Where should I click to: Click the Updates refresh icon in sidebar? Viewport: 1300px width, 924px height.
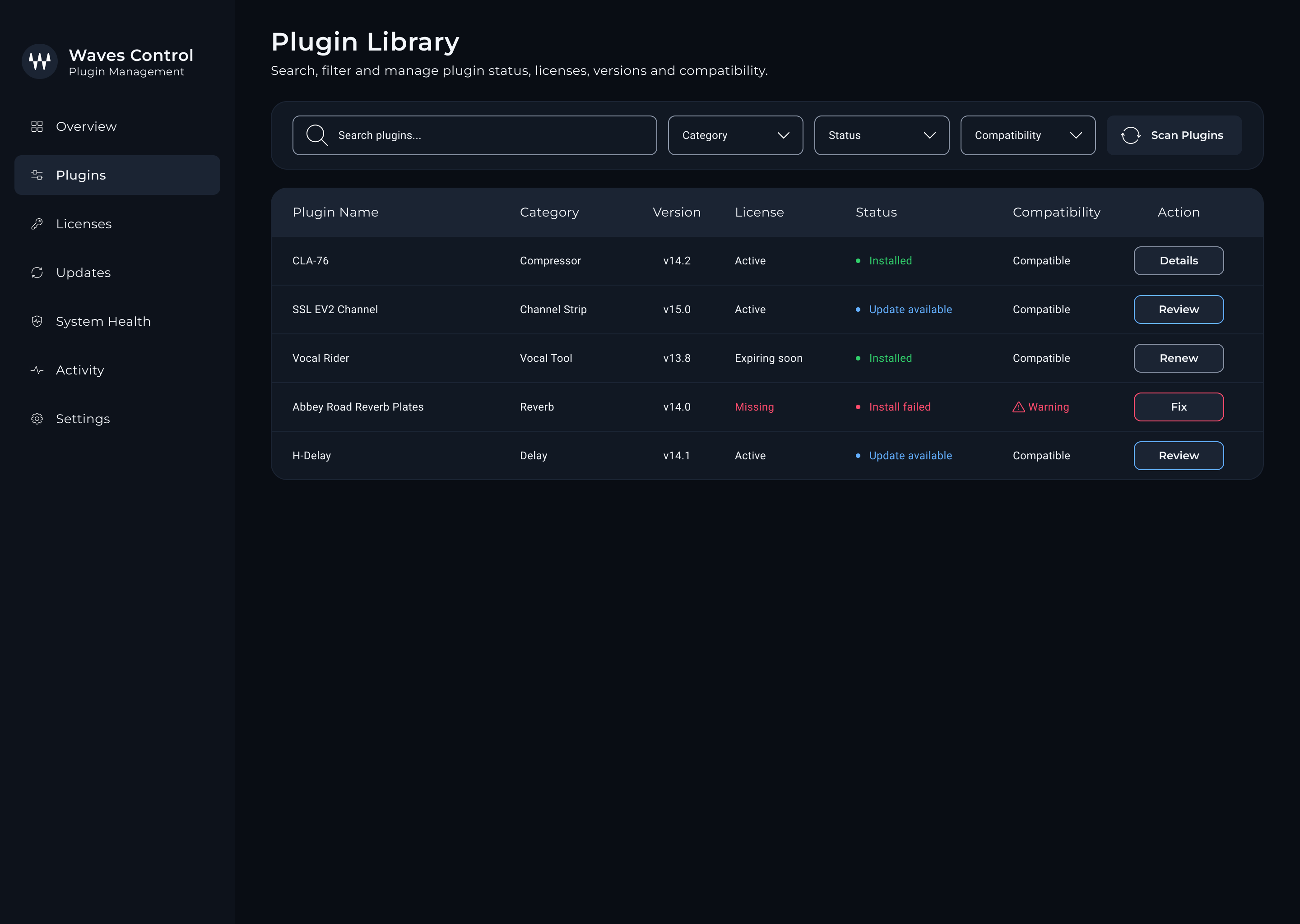click(x=37, y=273)
